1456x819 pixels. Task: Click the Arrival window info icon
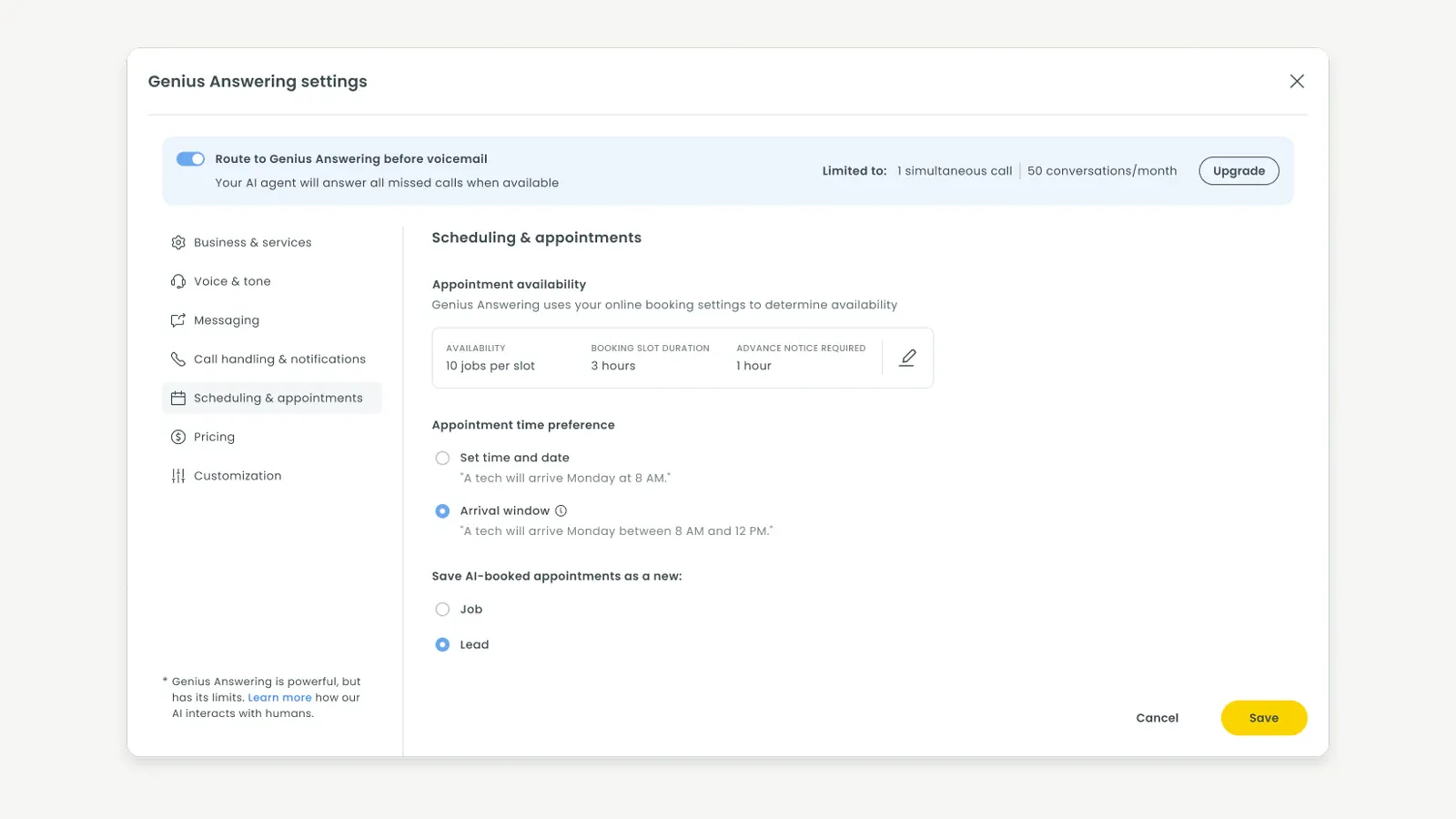pos(561,511)
